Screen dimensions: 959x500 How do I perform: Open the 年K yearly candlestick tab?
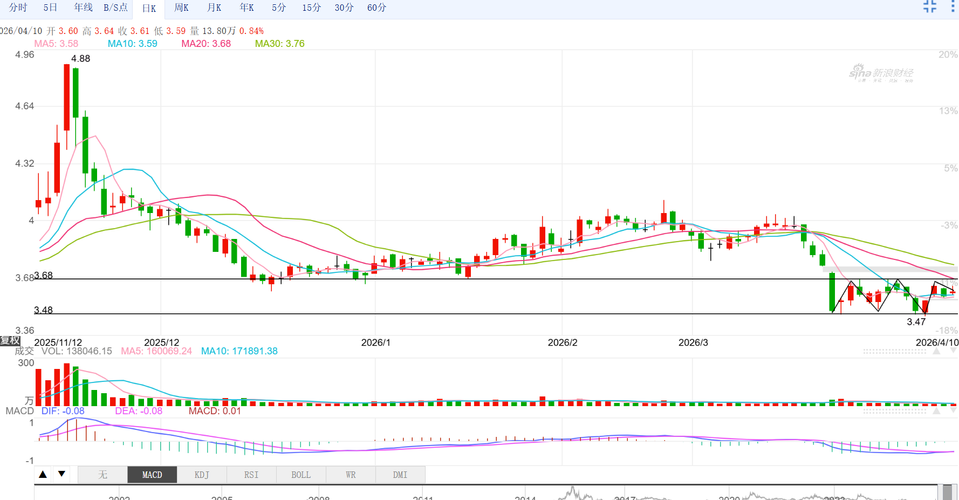point(246,7)
